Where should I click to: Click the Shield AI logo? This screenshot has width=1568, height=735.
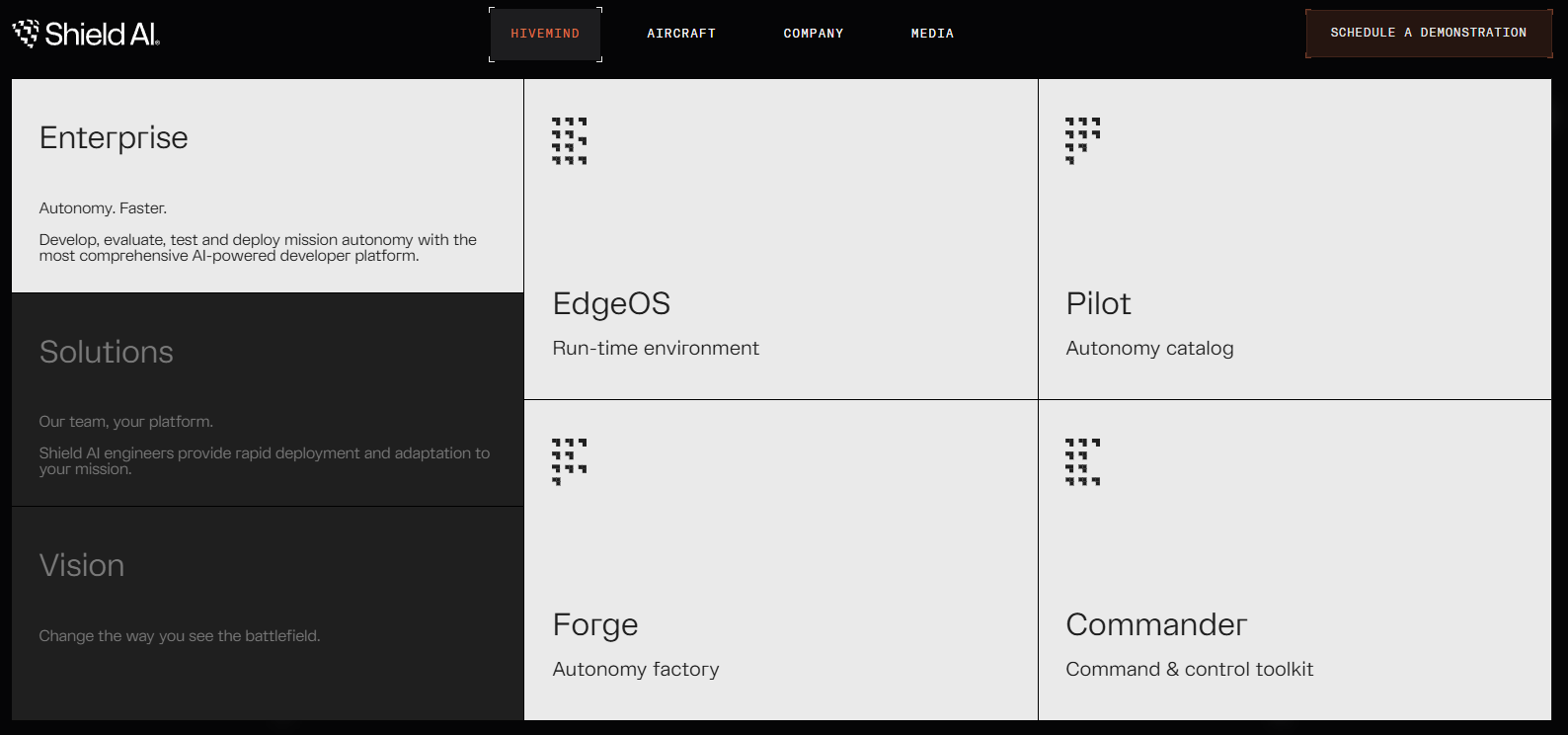click(x=86, y=34)
